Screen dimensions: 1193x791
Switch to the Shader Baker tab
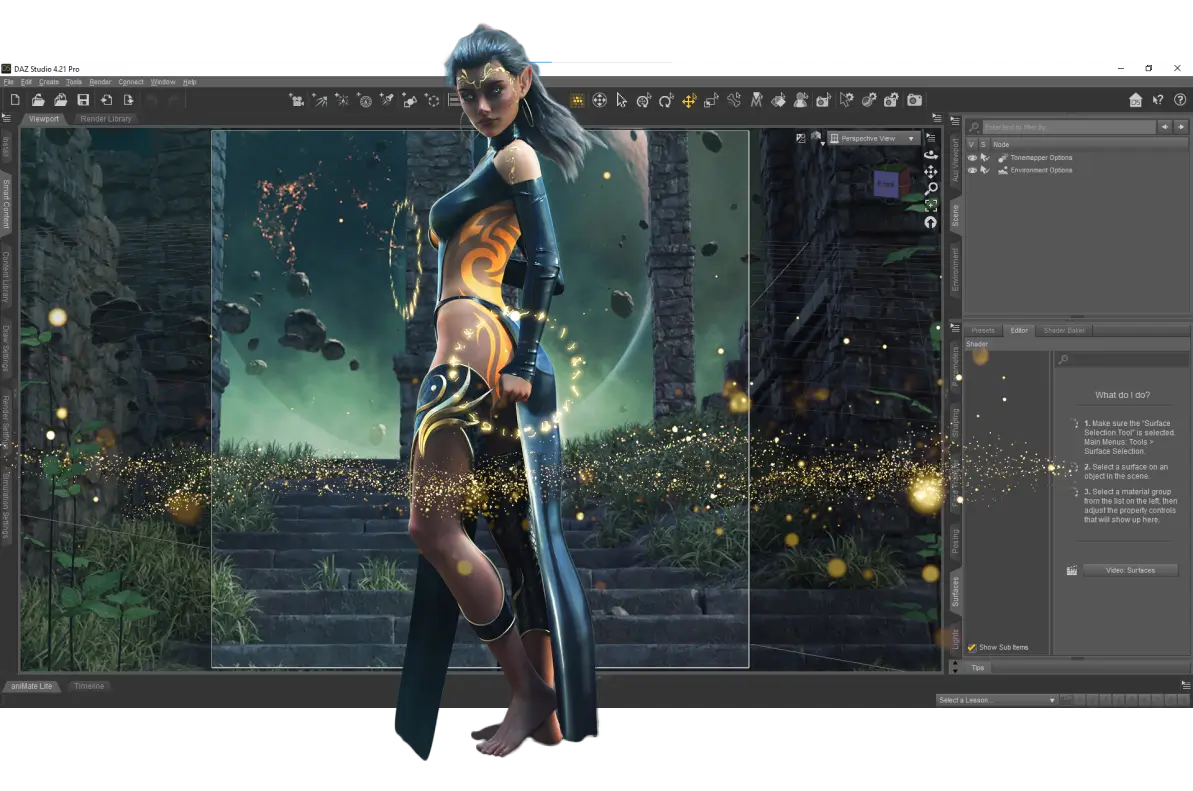click(x=1065, y=330)
